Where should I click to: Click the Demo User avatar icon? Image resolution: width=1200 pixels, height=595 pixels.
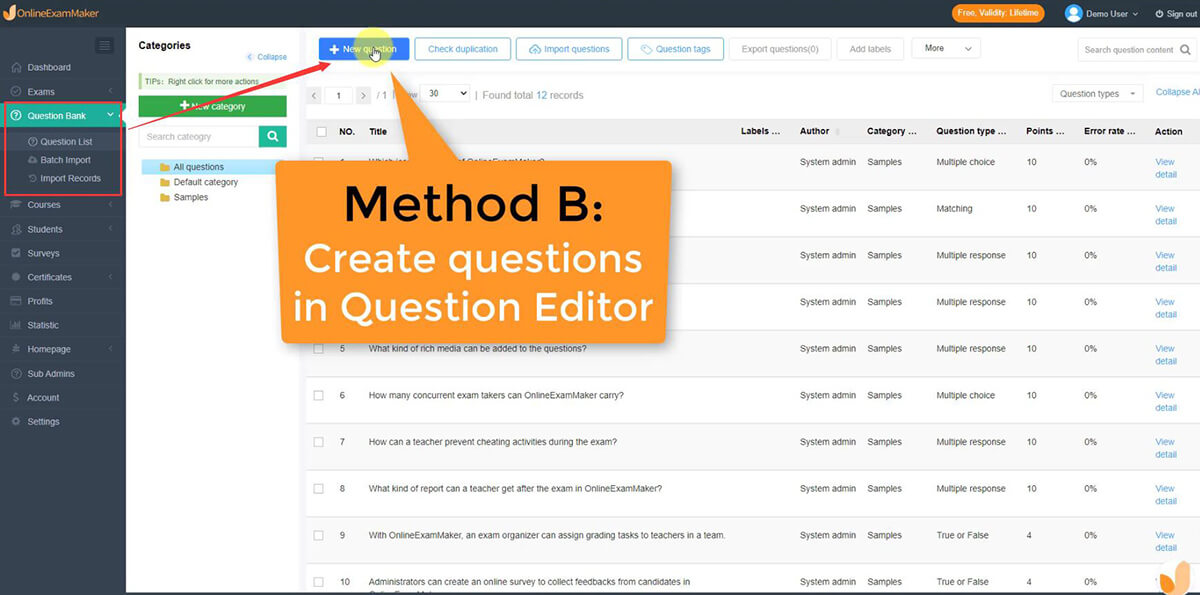point(1074,13)
